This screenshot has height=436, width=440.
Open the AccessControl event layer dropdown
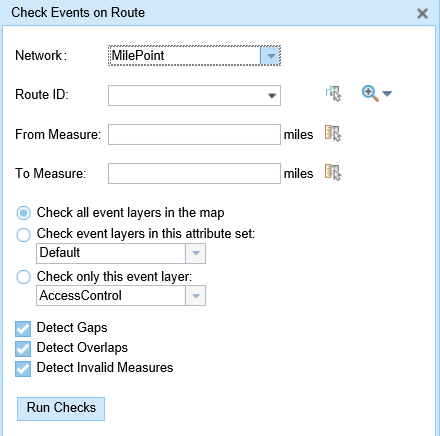click(196, 295)
